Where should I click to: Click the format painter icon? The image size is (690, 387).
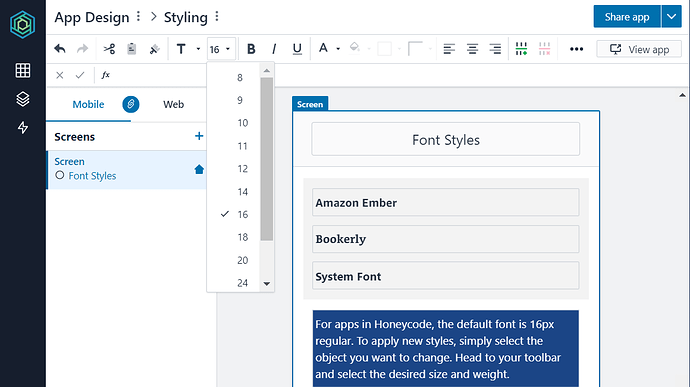pyautogui.click(x=154, y=49)
